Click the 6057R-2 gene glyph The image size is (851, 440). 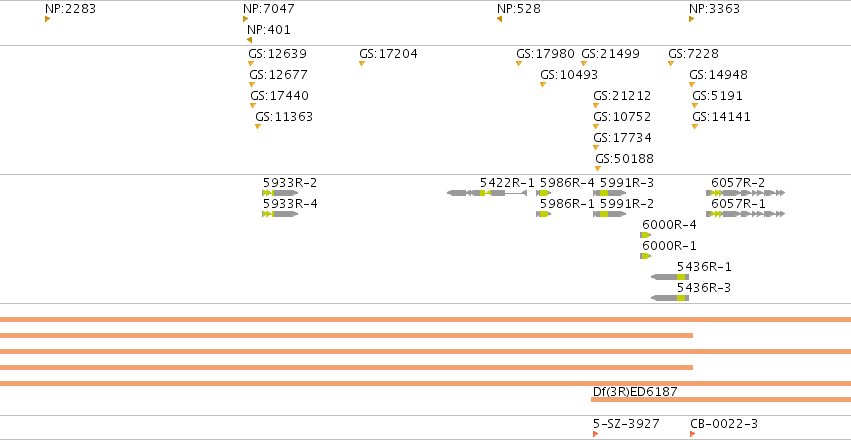(x=746, y=193)
